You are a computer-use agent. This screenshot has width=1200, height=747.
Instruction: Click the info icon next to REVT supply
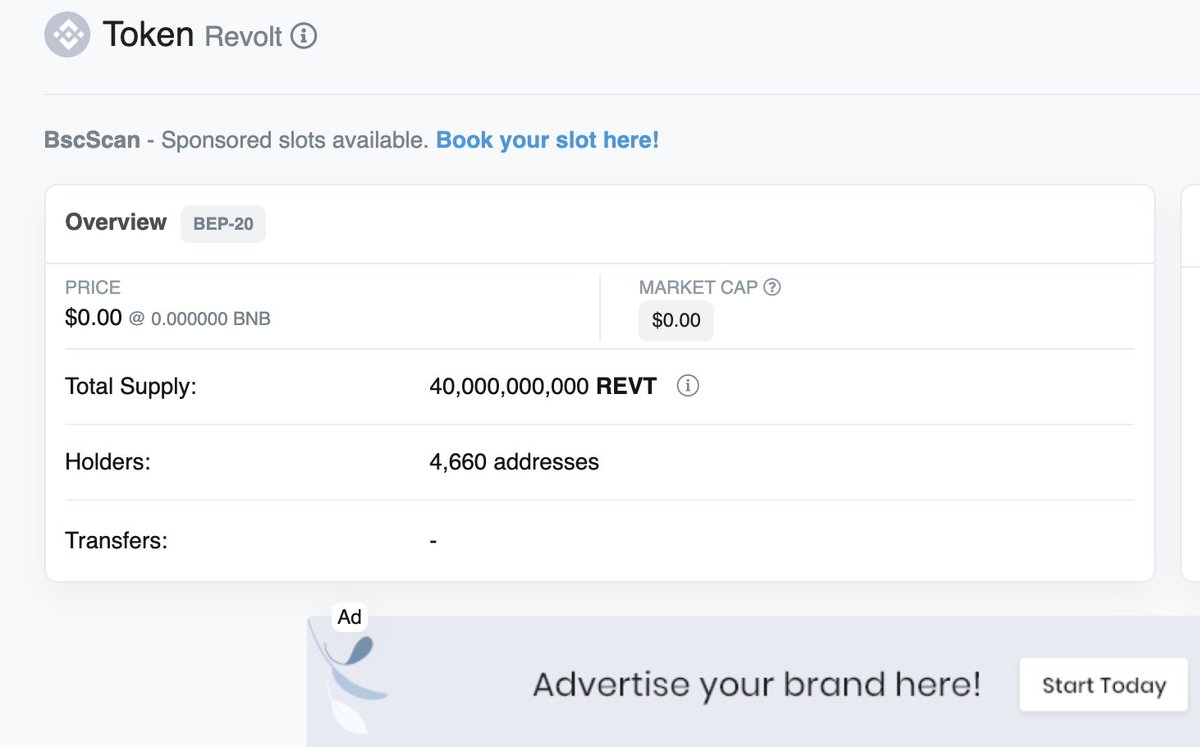(x=688, y=386)
